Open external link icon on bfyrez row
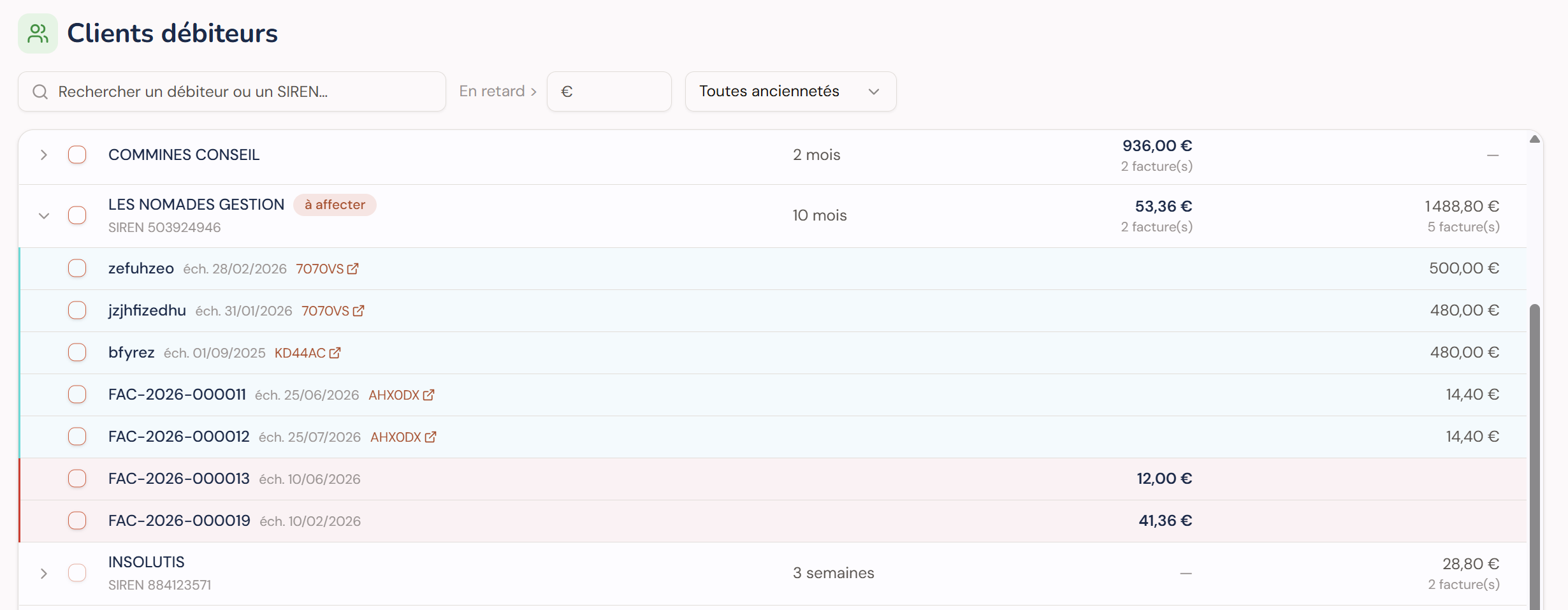The width and height of the screenshot is (1568, 610). 335,353
